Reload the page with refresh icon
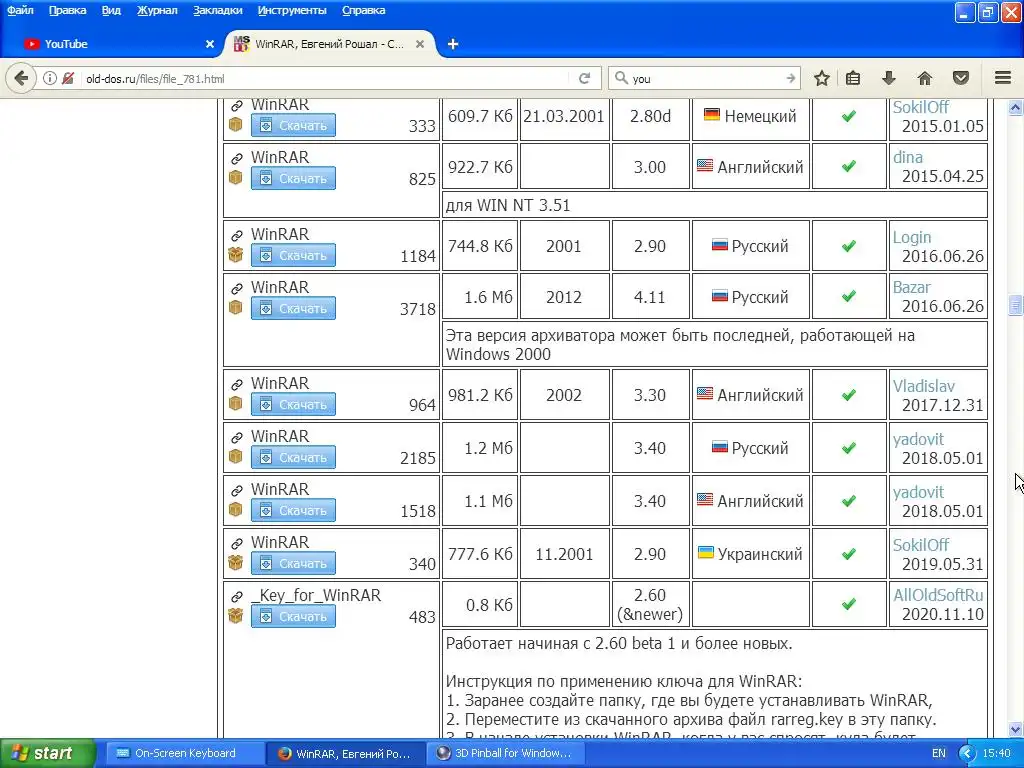Screen dimensions: 1024x768 point(584,78)
